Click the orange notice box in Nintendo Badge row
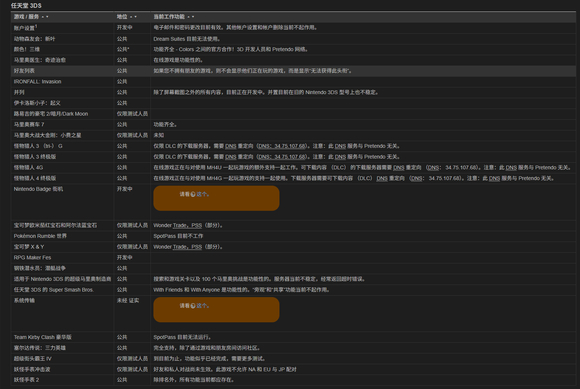 point(216,198)
